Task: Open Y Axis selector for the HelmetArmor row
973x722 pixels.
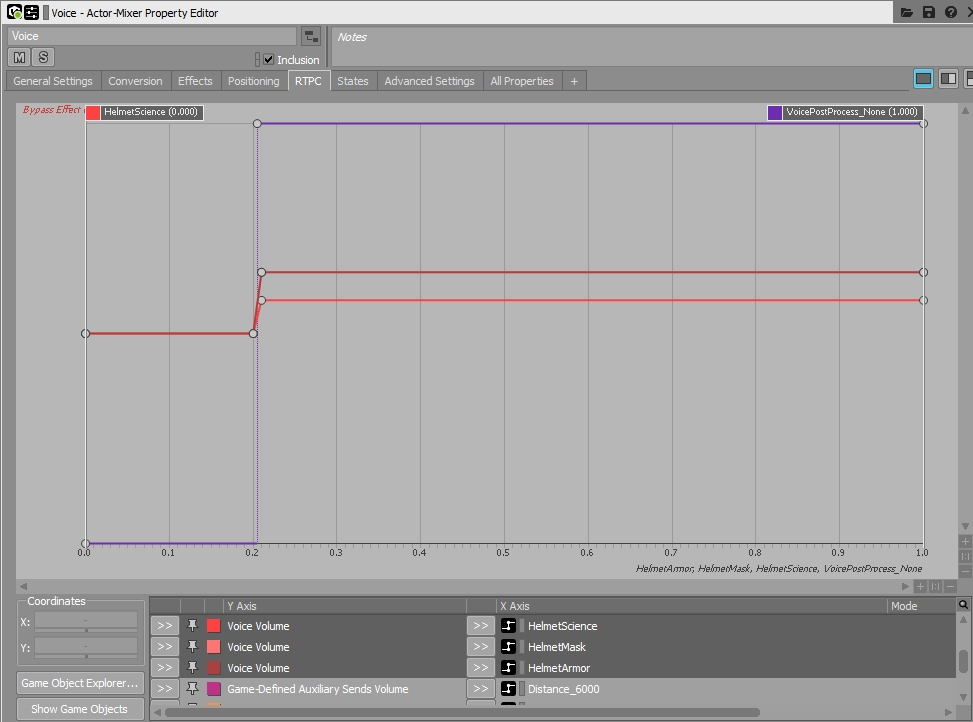Action: (164, 668)
